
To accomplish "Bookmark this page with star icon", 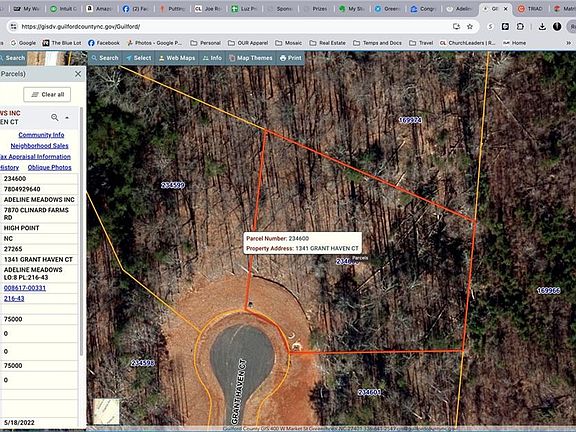I will coord(469,26).
